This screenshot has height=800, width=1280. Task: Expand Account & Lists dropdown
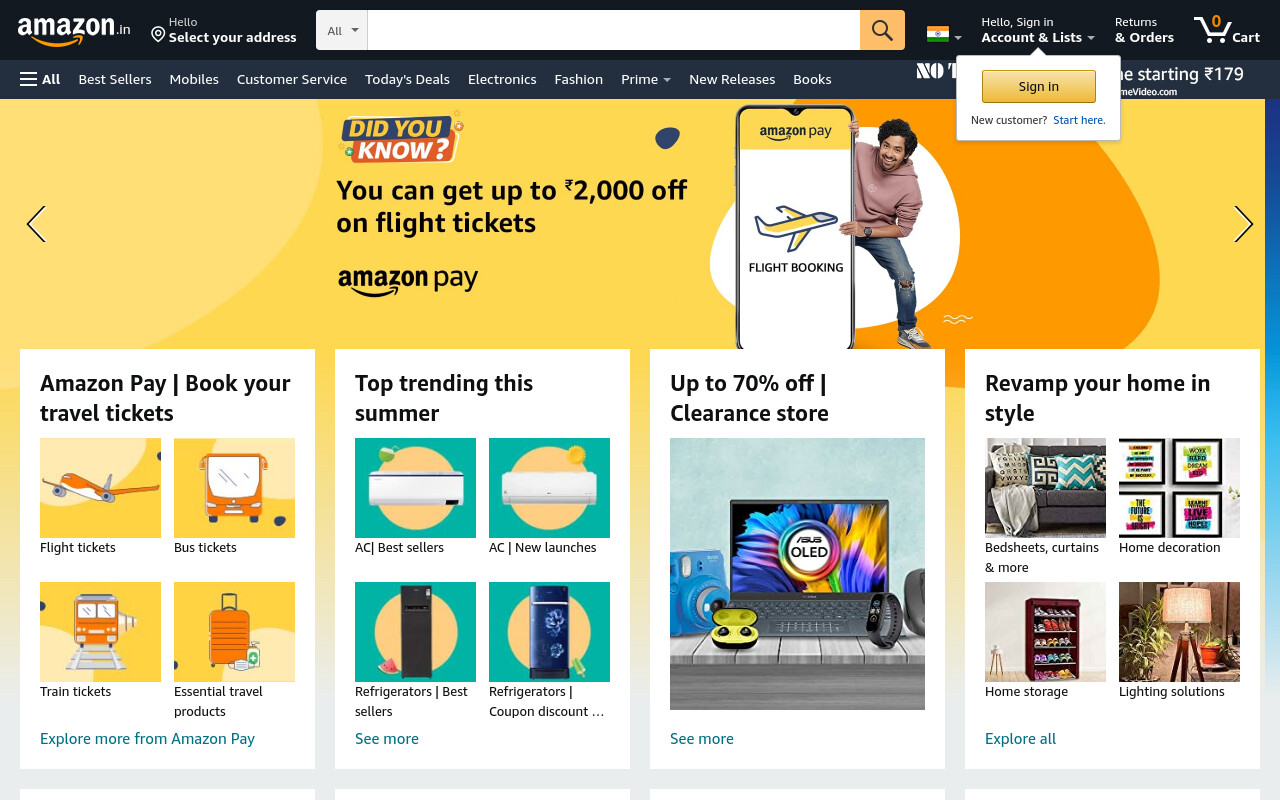point(1038,30)
